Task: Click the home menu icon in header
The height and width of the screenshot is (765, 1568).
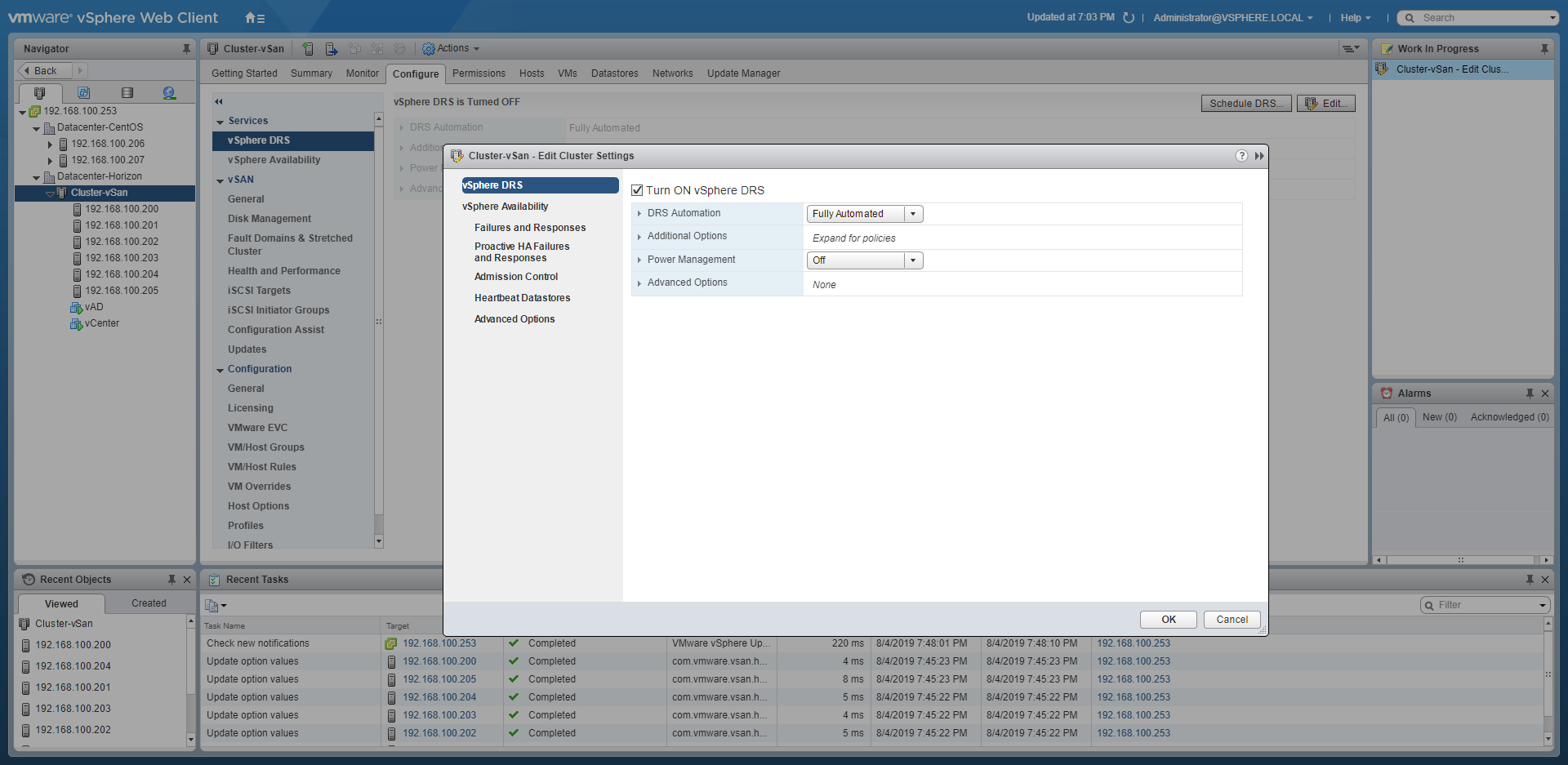Action: click(x=254, y=18)
